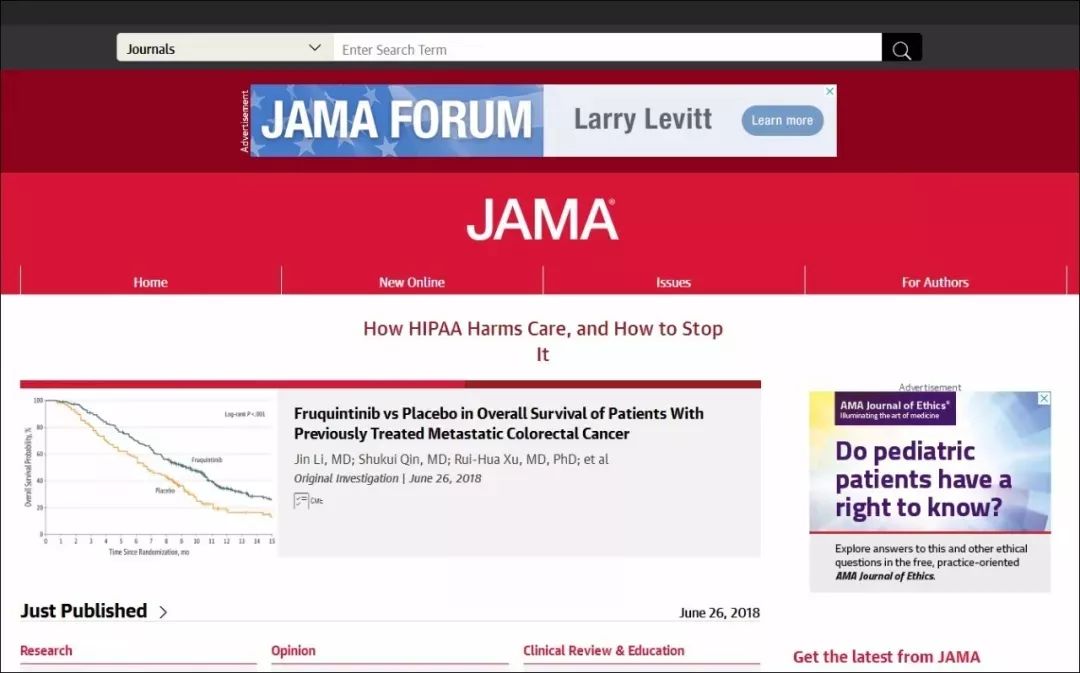Screen dimensions: 1080x673
Task: Open the For Authors tab
Action: [935, 282]
